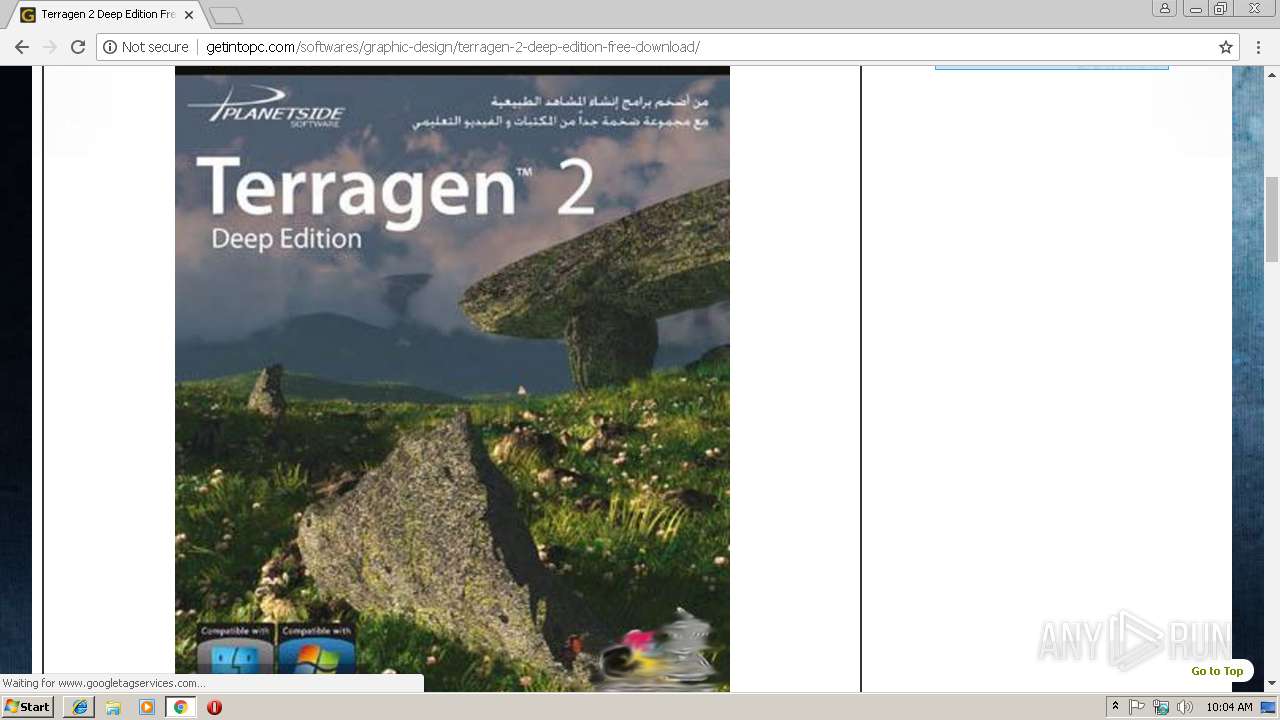Open Windows Media Player from taskbar

coord(147,707)
